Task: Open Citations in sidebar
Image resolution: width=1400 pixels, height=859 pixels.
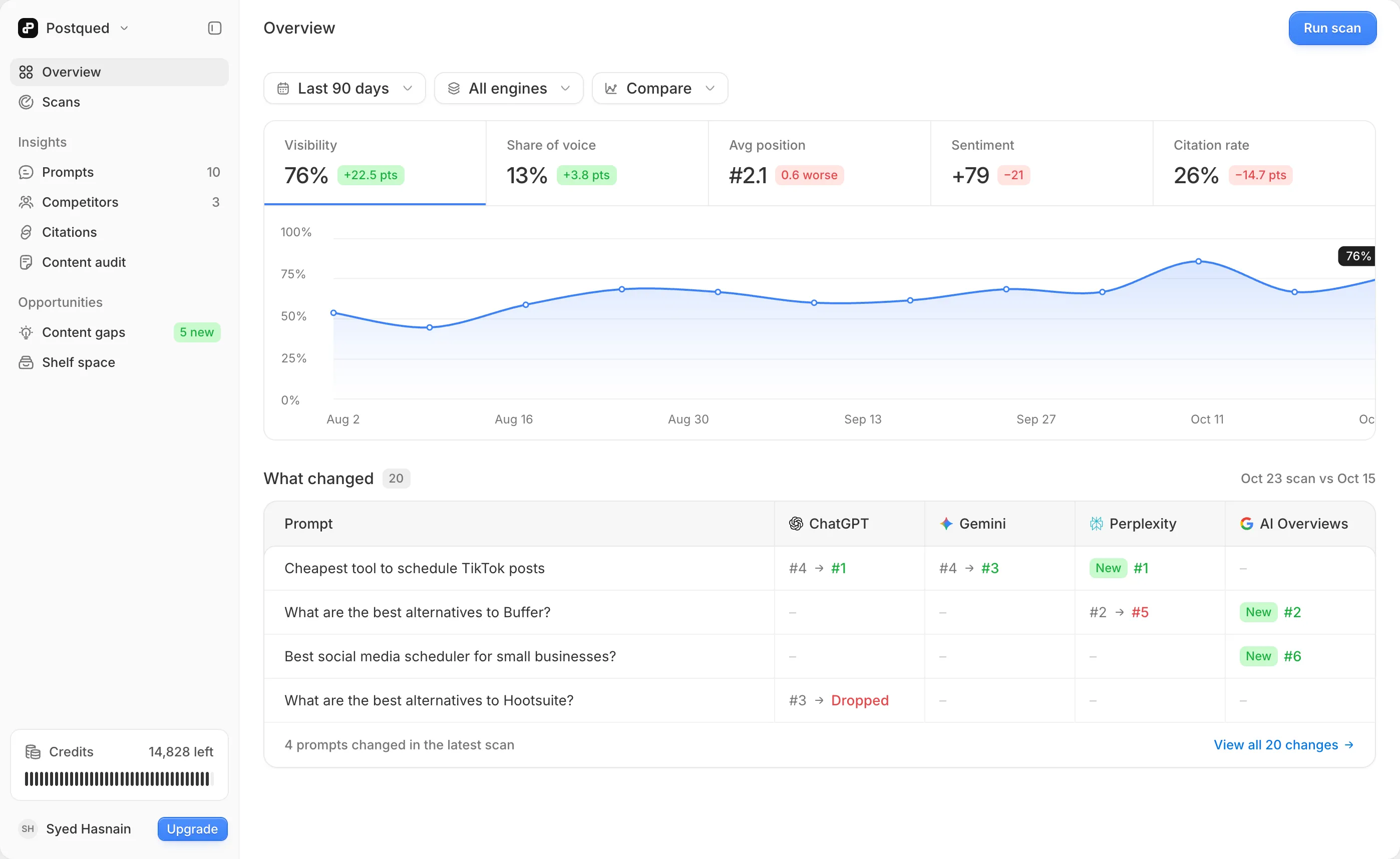Action: pyautogui.click(x=119, y=232)
